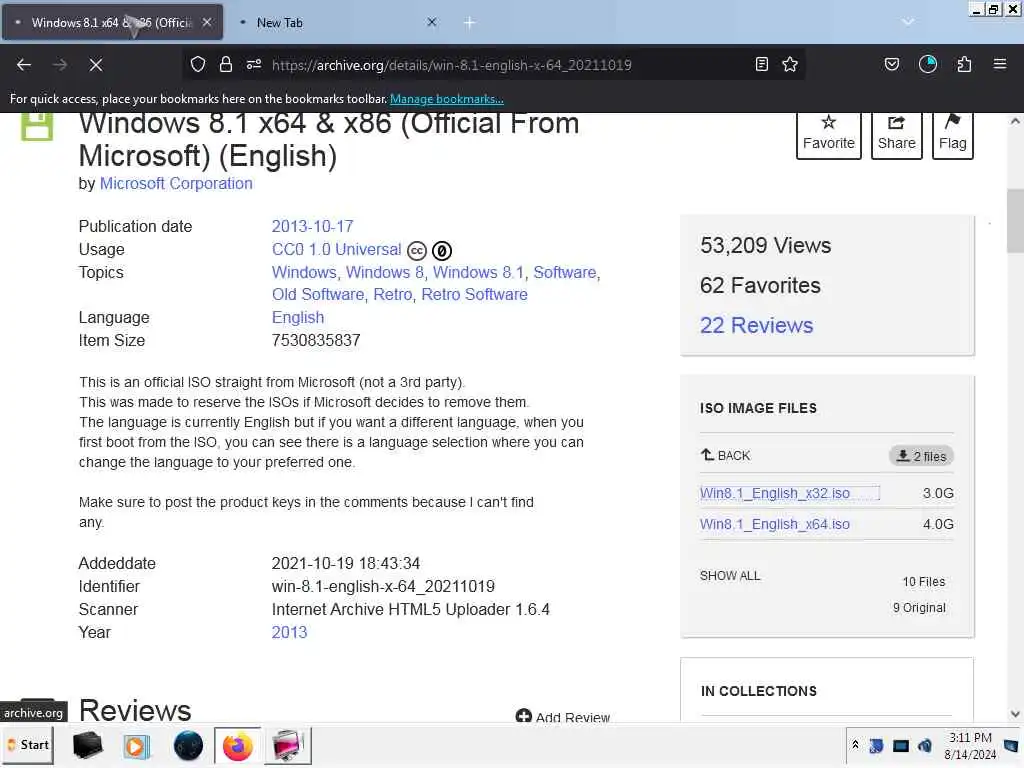Bookmark this page with star icon

[x=790, y=64]
